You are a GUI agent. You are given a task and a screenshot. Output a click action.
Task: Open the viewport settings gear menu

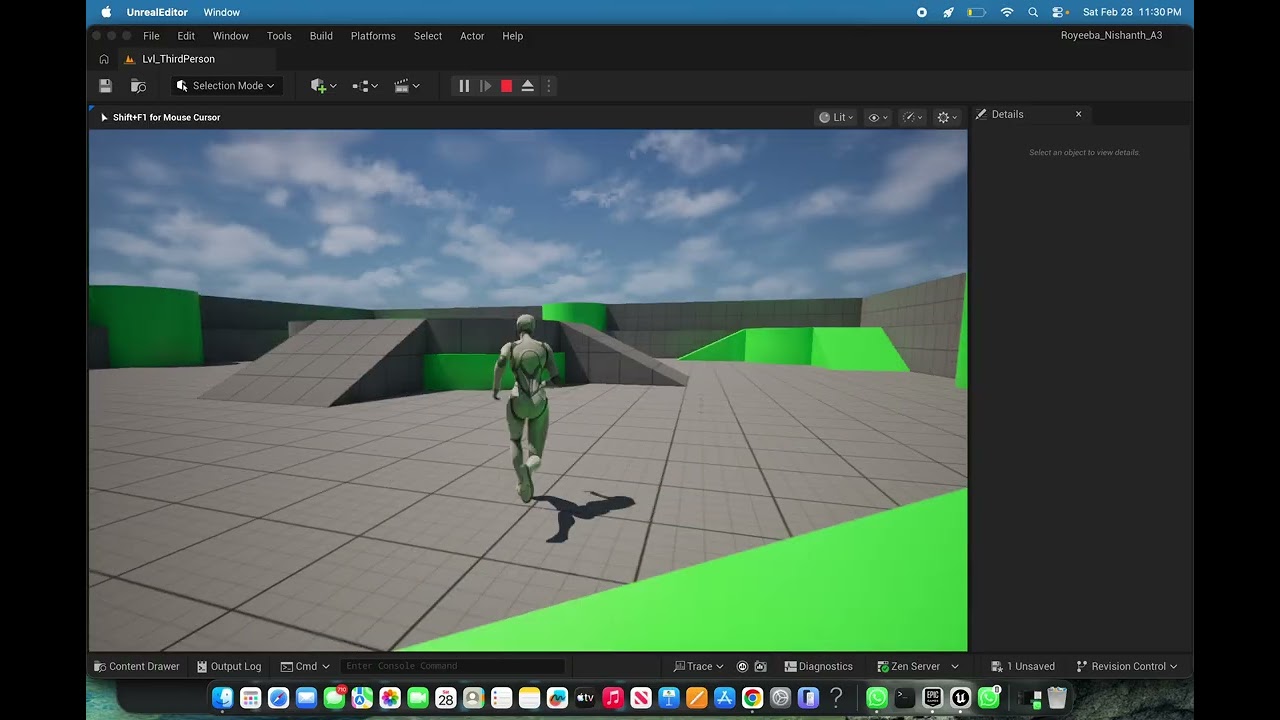click(946, 117)
